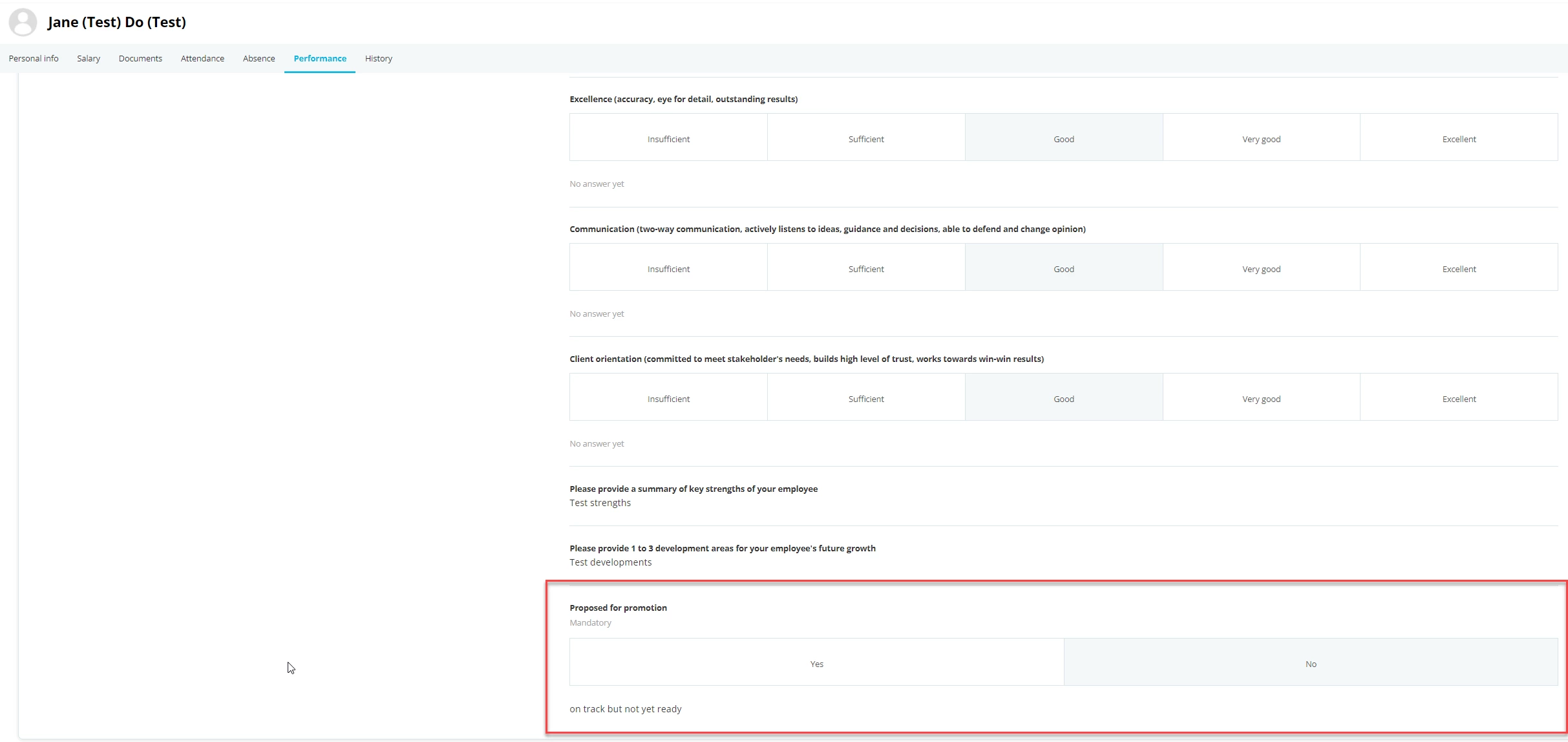The image size is (1568, 742).
Task: Rate Client orientation as Insufficient
Action: [668, 397]
